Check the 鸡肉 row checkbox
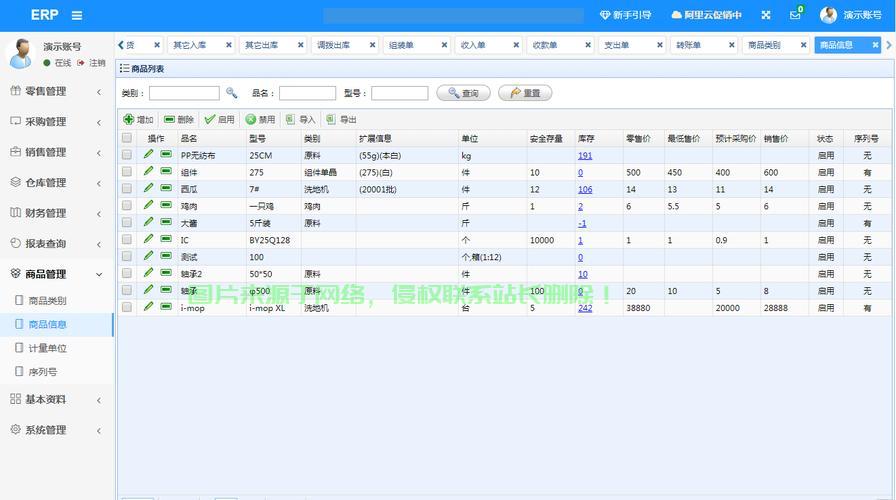 [x=127, y=205]
